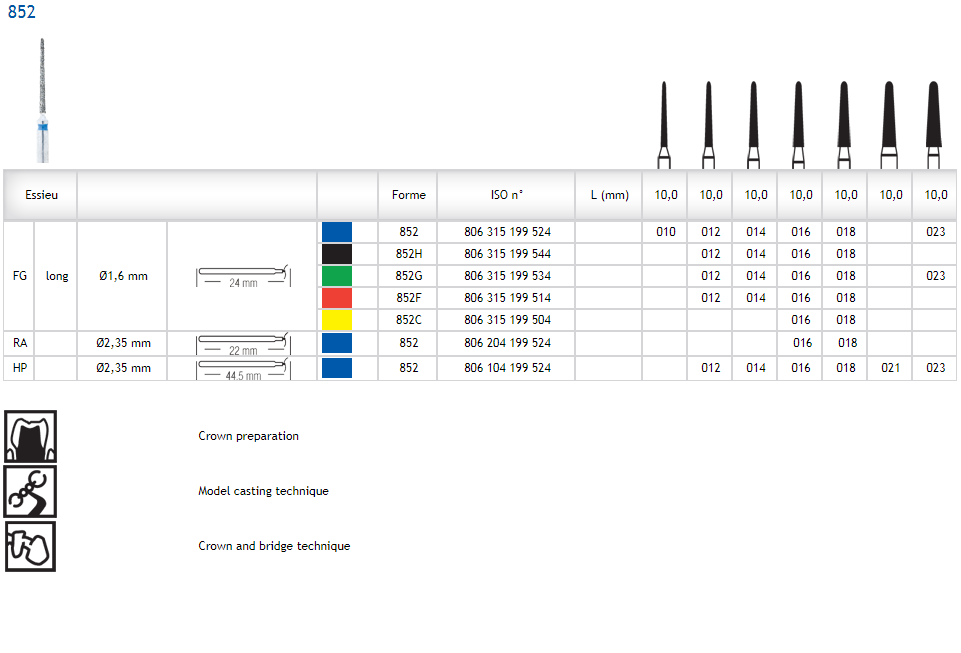This screenshot has width=961, height=653.
Task: Select the thinnest bur silhouette above 010
Action: [x=664, y=124]
